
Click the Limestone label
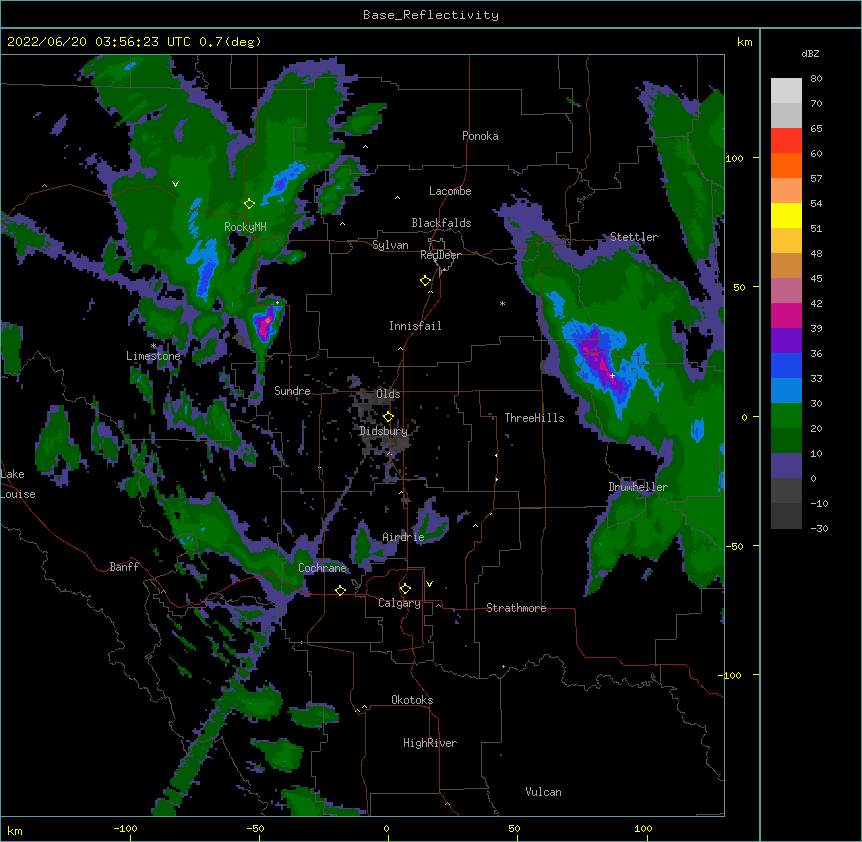153,356
